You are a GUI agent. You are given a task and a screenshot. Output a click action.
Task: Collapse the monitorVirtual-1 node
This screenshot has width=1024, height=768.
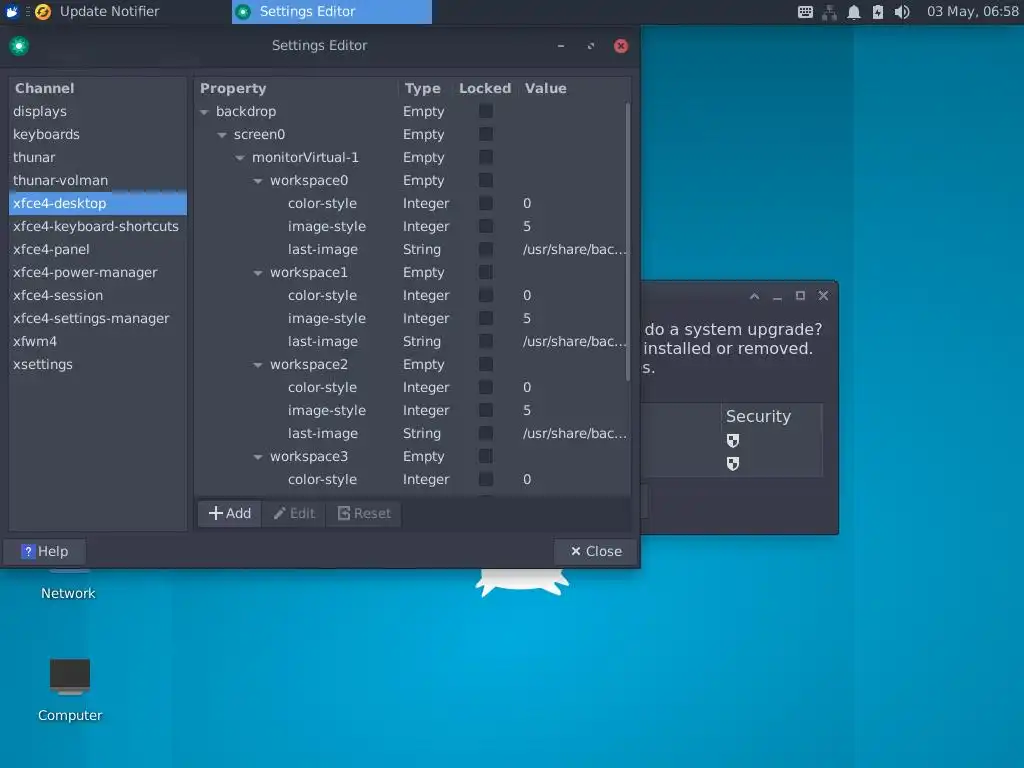point(240,158)
